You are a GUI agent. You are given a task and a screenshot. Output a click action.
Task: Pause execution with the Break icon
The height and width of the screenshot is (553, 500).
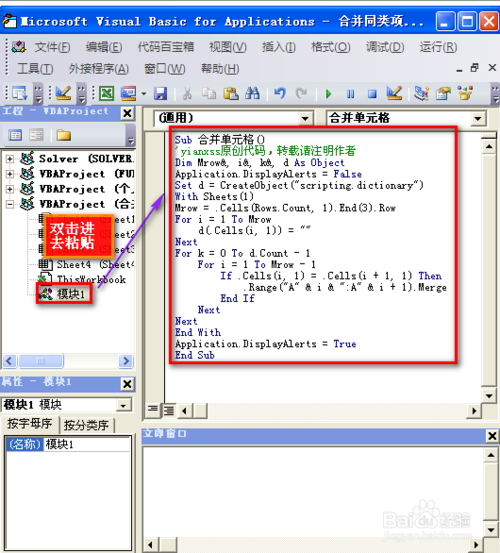pyautogui.click(x=350, y=94)
